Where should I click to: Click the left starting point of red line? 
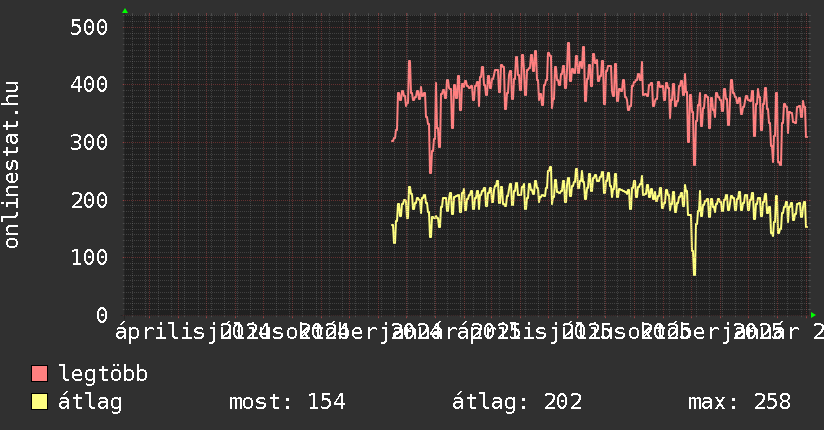(x=392, y=141)
